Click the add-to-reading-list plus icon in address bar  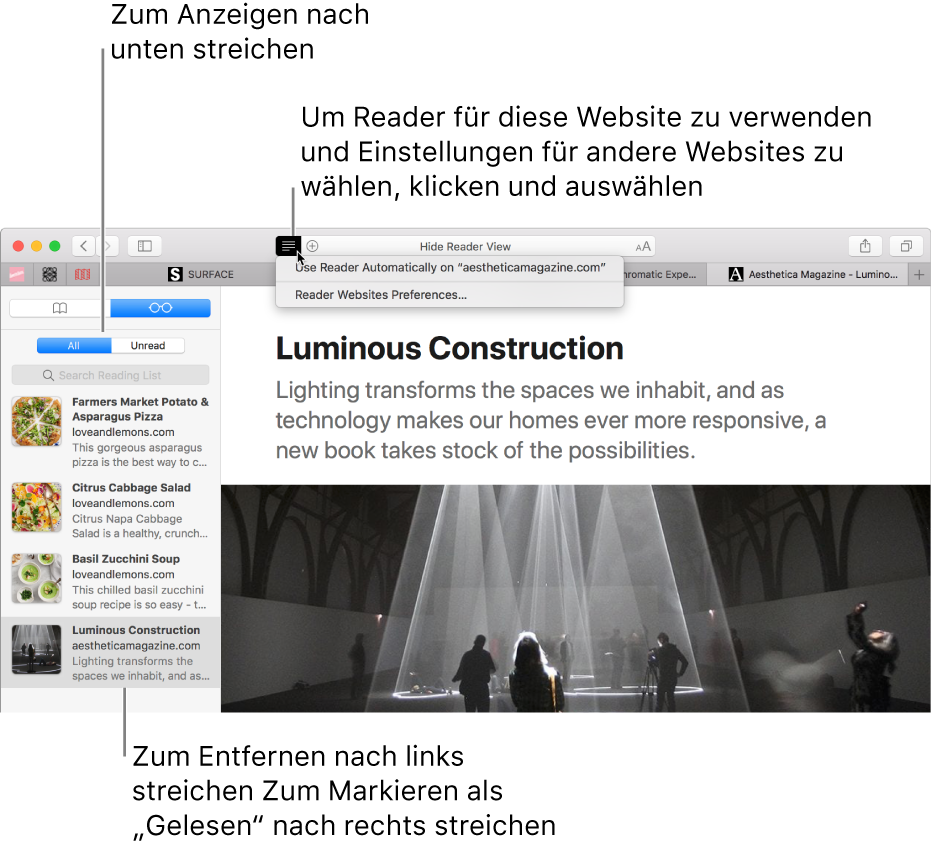312,246
